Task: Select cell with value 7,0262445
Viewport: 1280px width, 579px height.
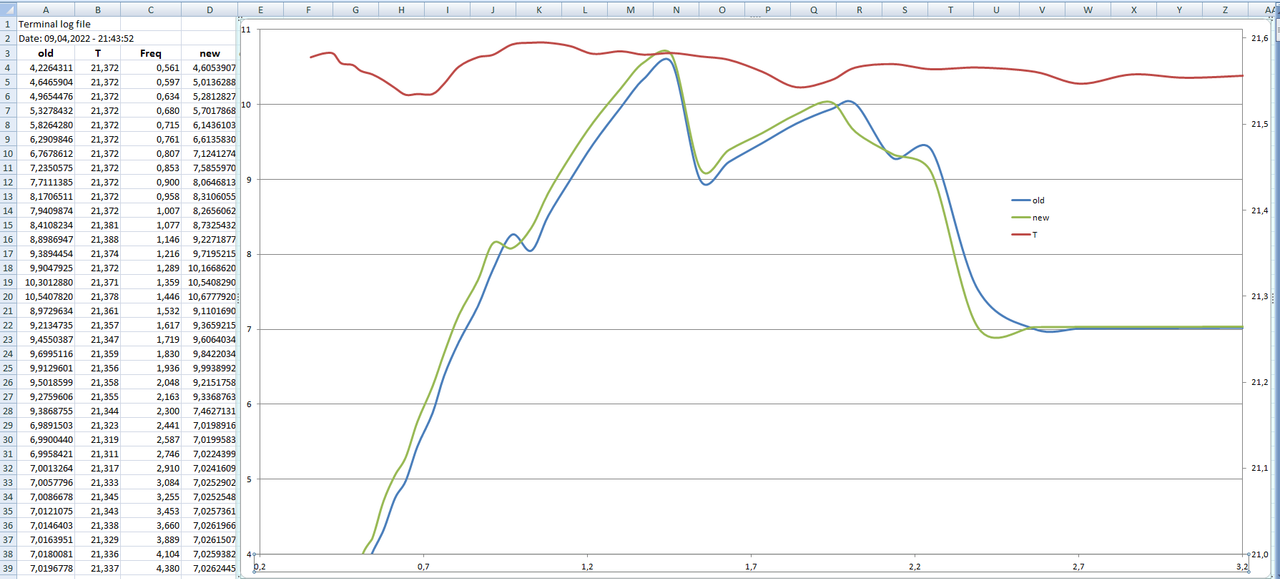Action: pyautogui.click(x=210, y=568)
